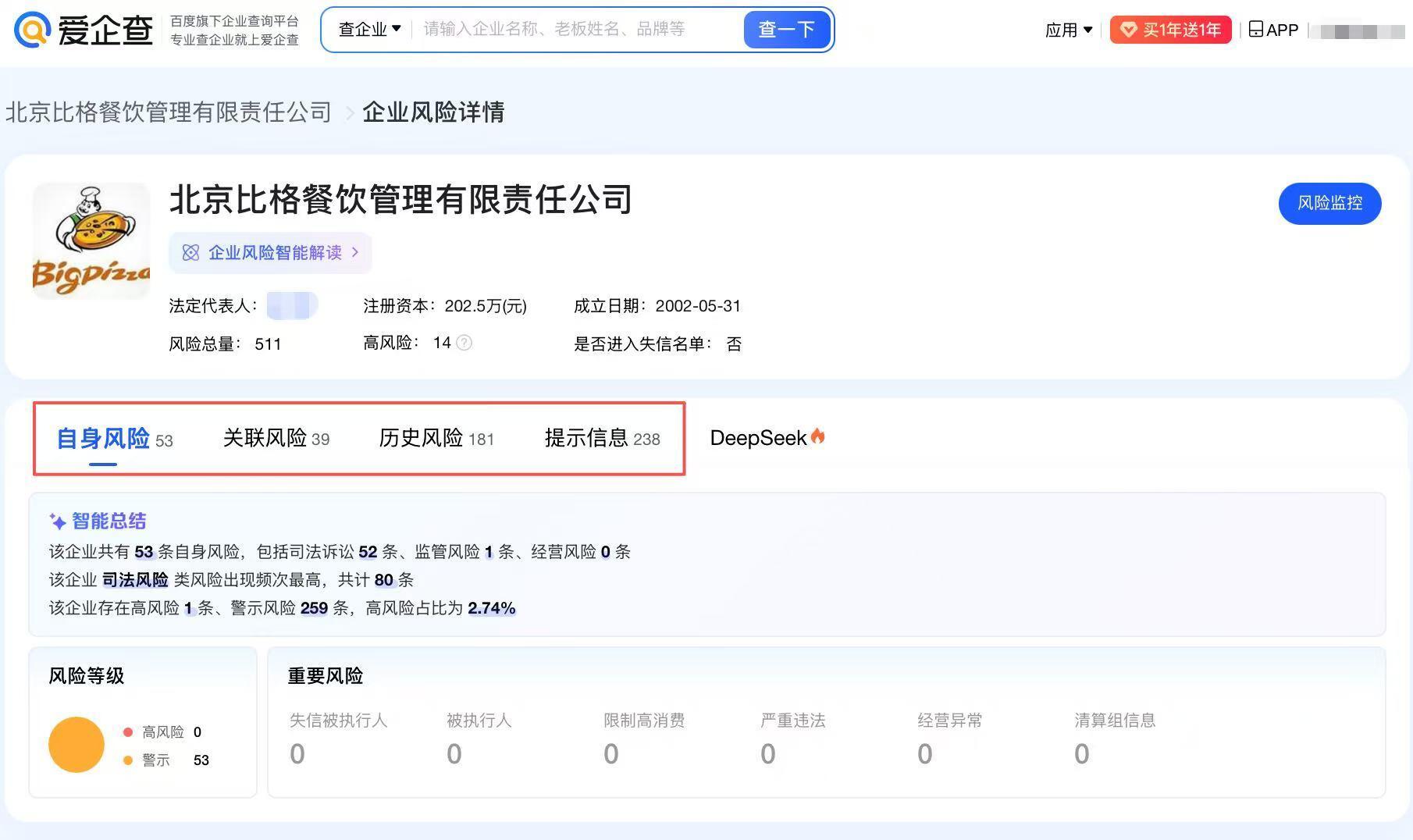
Task: Click the flame icon next to DeepSeek
Action: [x=817, y=436]
